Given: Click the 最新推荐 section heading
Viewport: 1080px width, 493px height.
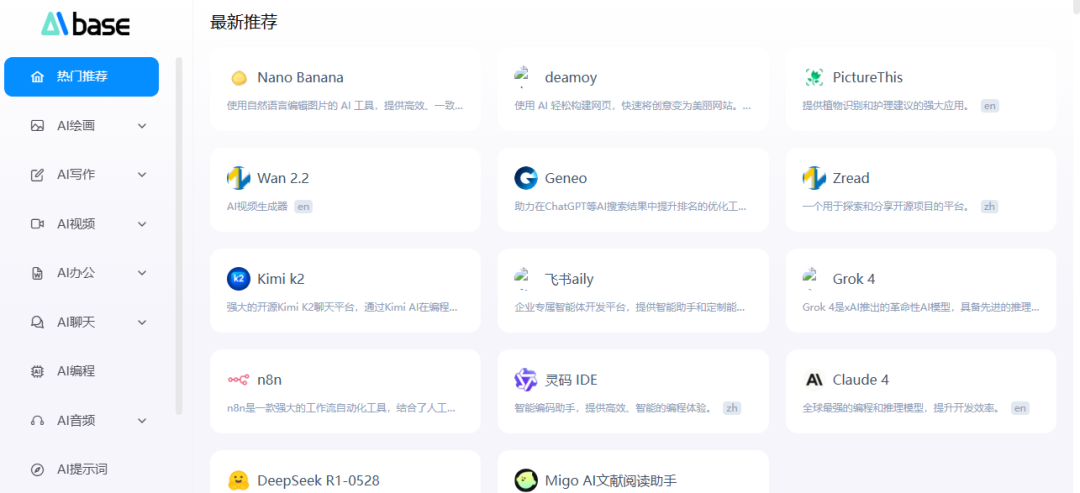Looking at the screenshot, I should 244,22.
